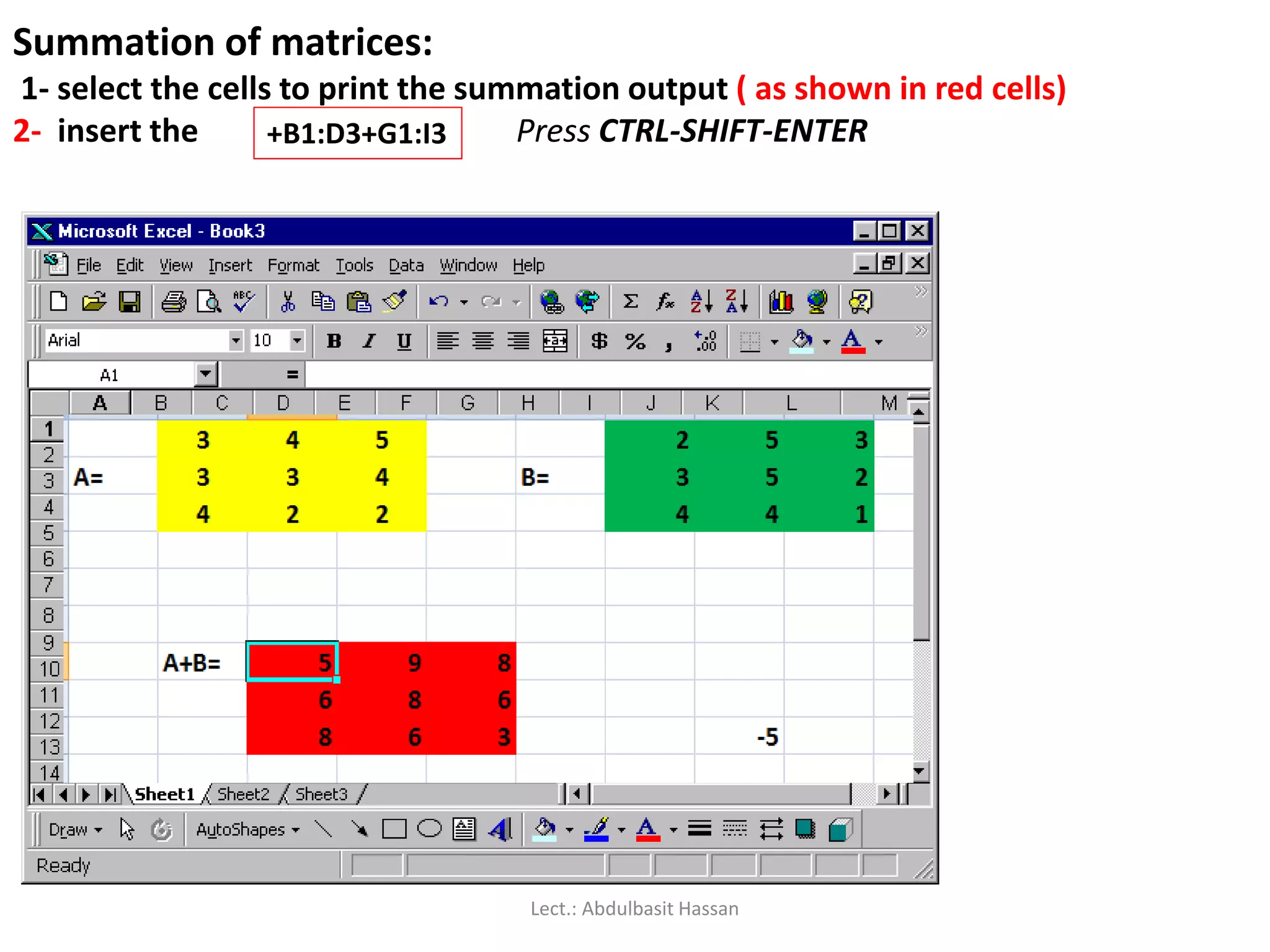Click the Undo arrow icon
1270x952 pixels.
438,302
